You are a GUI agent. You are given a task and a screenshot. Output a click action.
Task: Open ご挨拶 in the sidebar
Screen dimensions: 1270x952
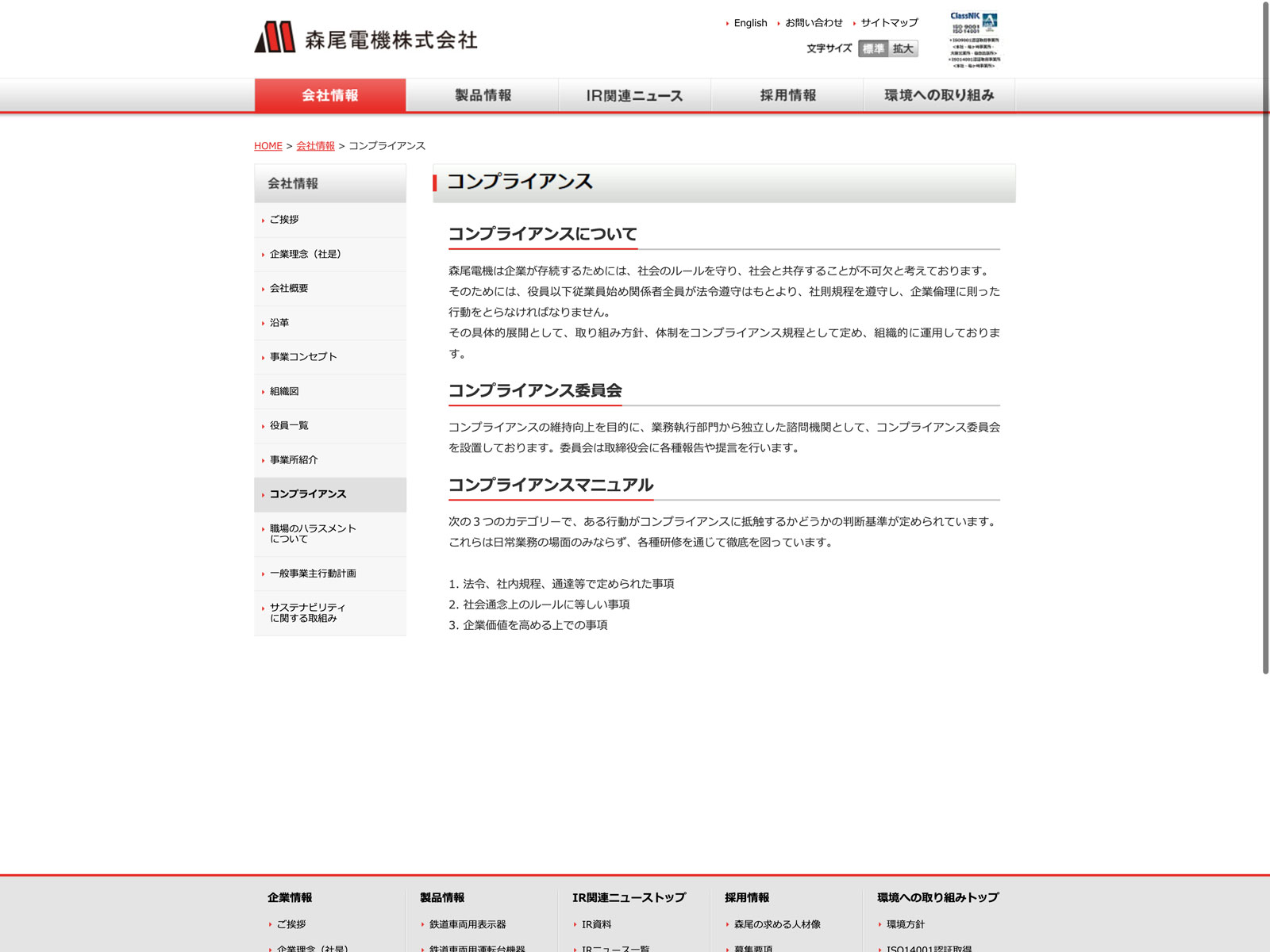[284, 220]
